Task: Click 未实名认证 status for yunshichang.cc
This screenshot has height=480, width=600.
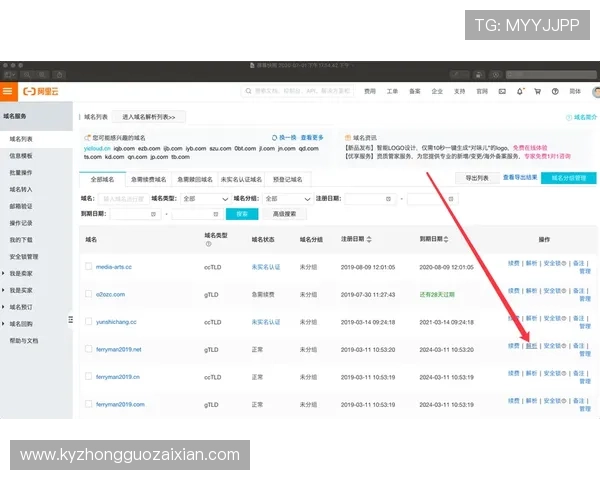Action: [266, 322]
